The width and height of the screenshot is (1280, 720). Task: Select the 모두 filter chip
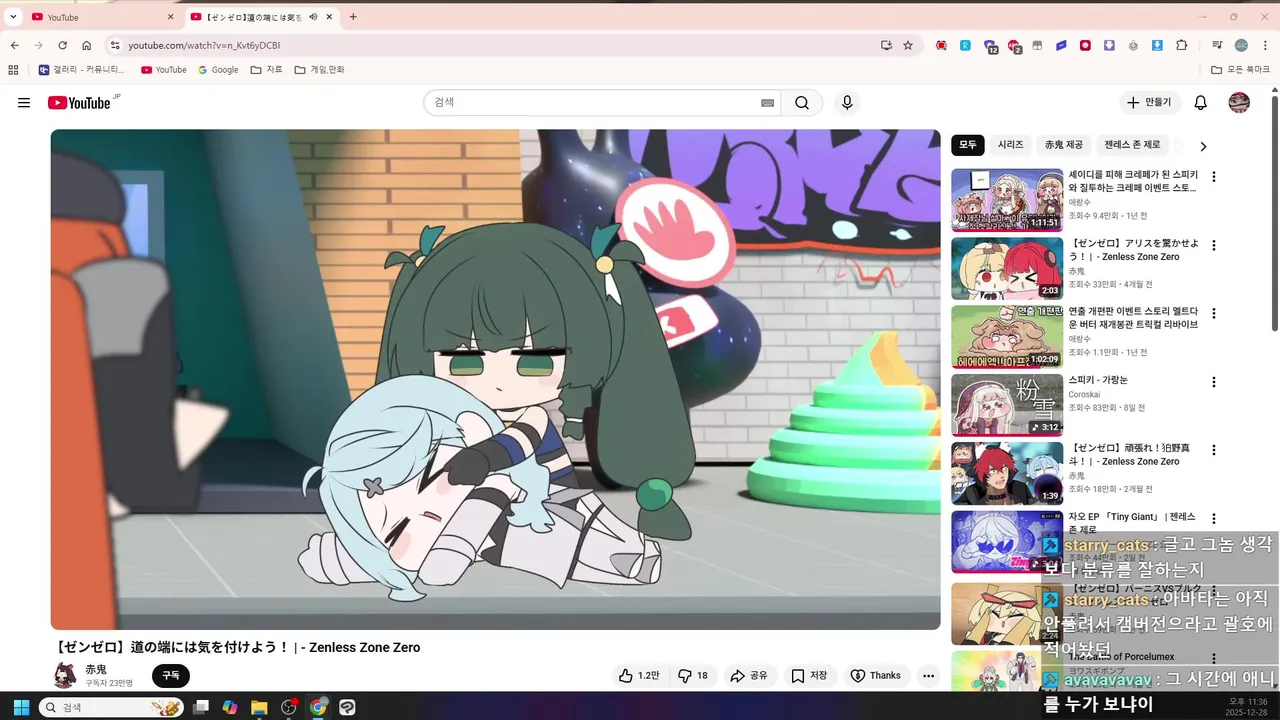968,145
